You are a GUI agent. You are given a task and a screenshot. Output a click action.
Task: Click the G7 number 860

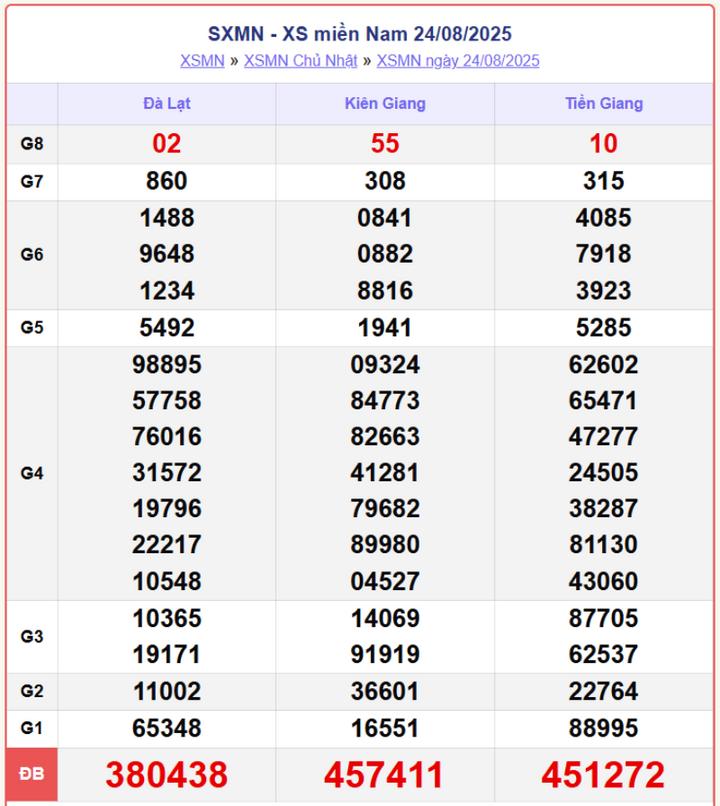click(x=167, y=181)
